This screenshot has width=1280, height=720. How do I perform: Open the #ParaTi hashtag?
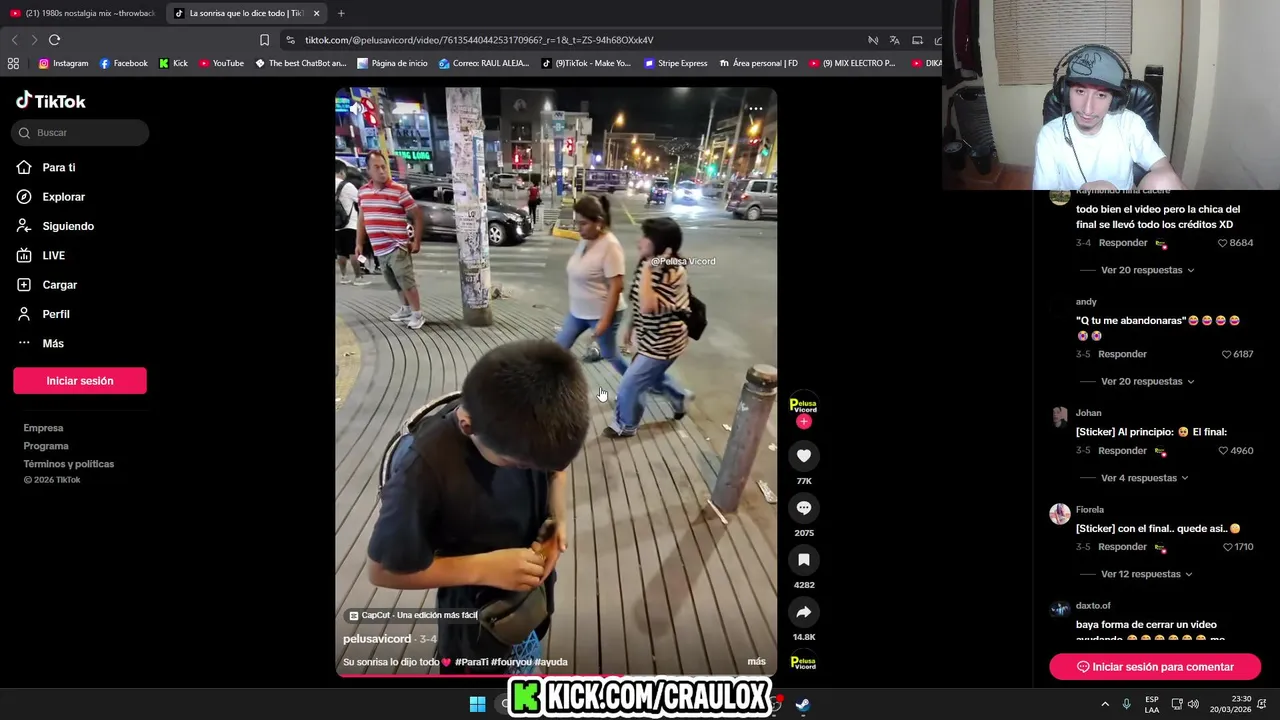click(x=472, y=662)
